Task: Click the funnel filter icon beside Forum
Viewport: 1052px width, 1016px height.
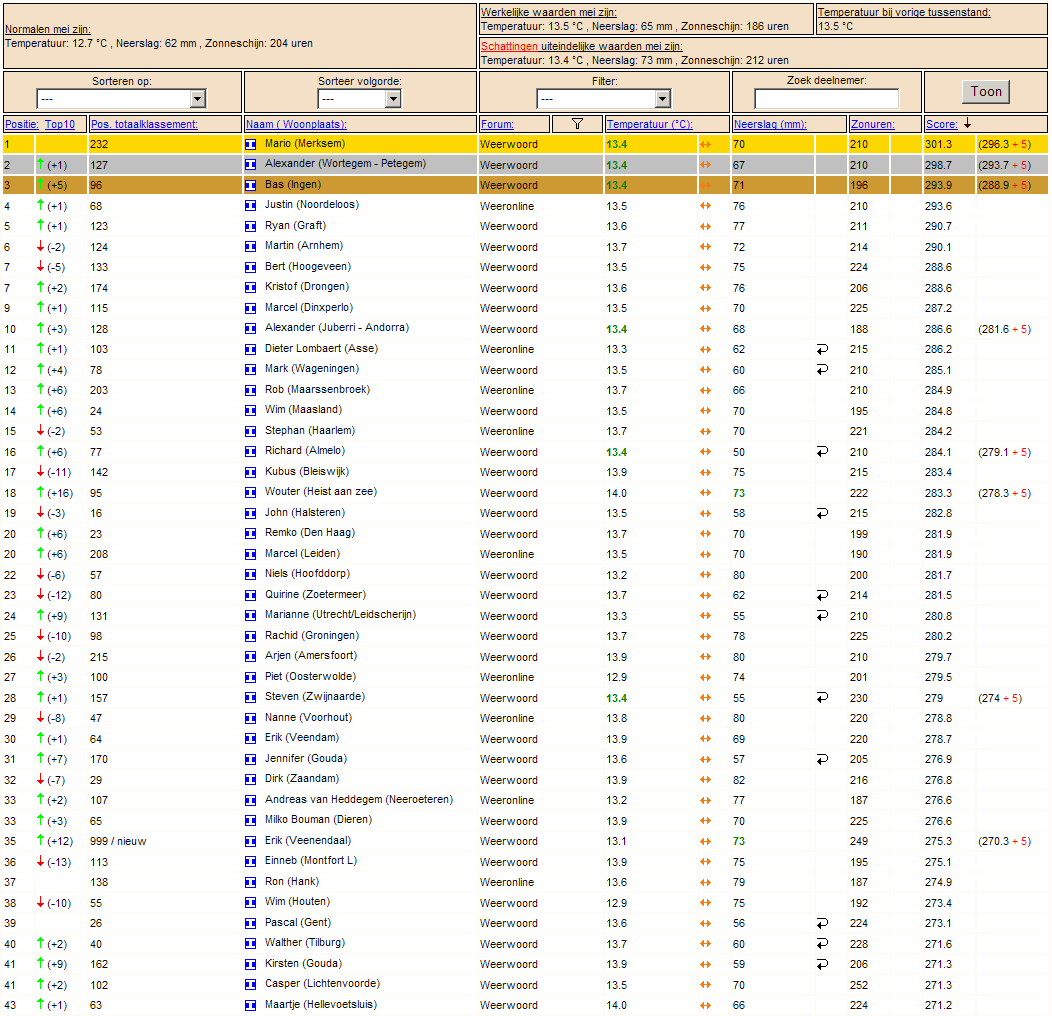Action: point(577,123)
